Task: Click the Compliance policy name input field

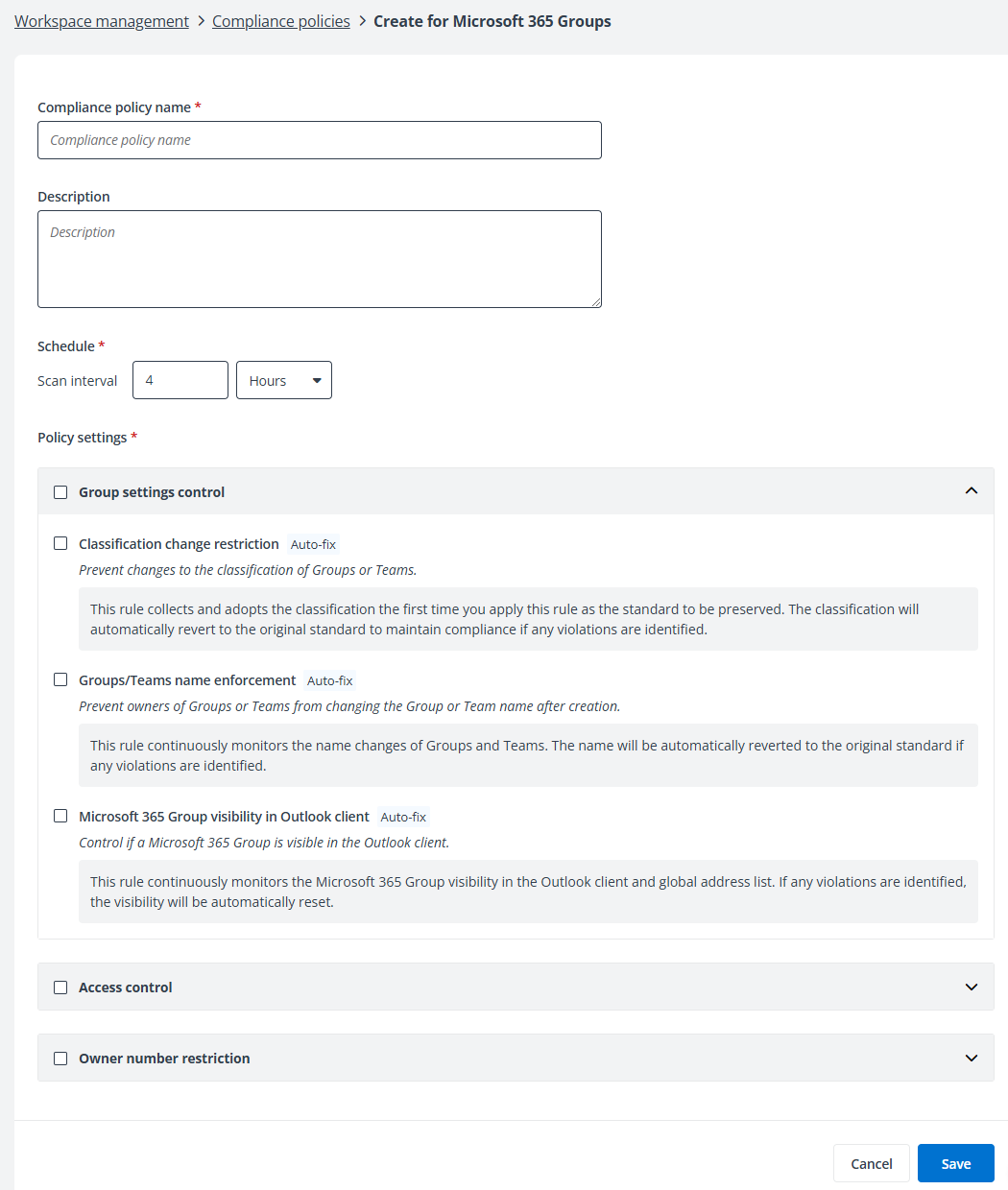Action: 319,140
